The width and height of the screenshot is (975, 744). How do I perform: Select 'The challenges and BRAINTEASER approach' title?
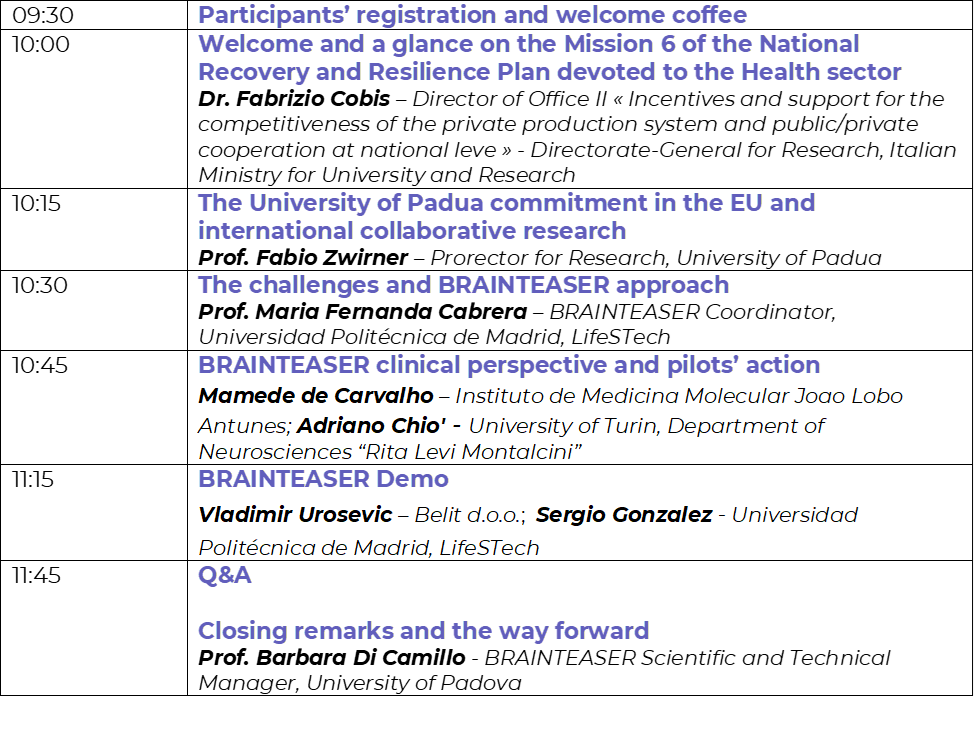pos(463,285)
